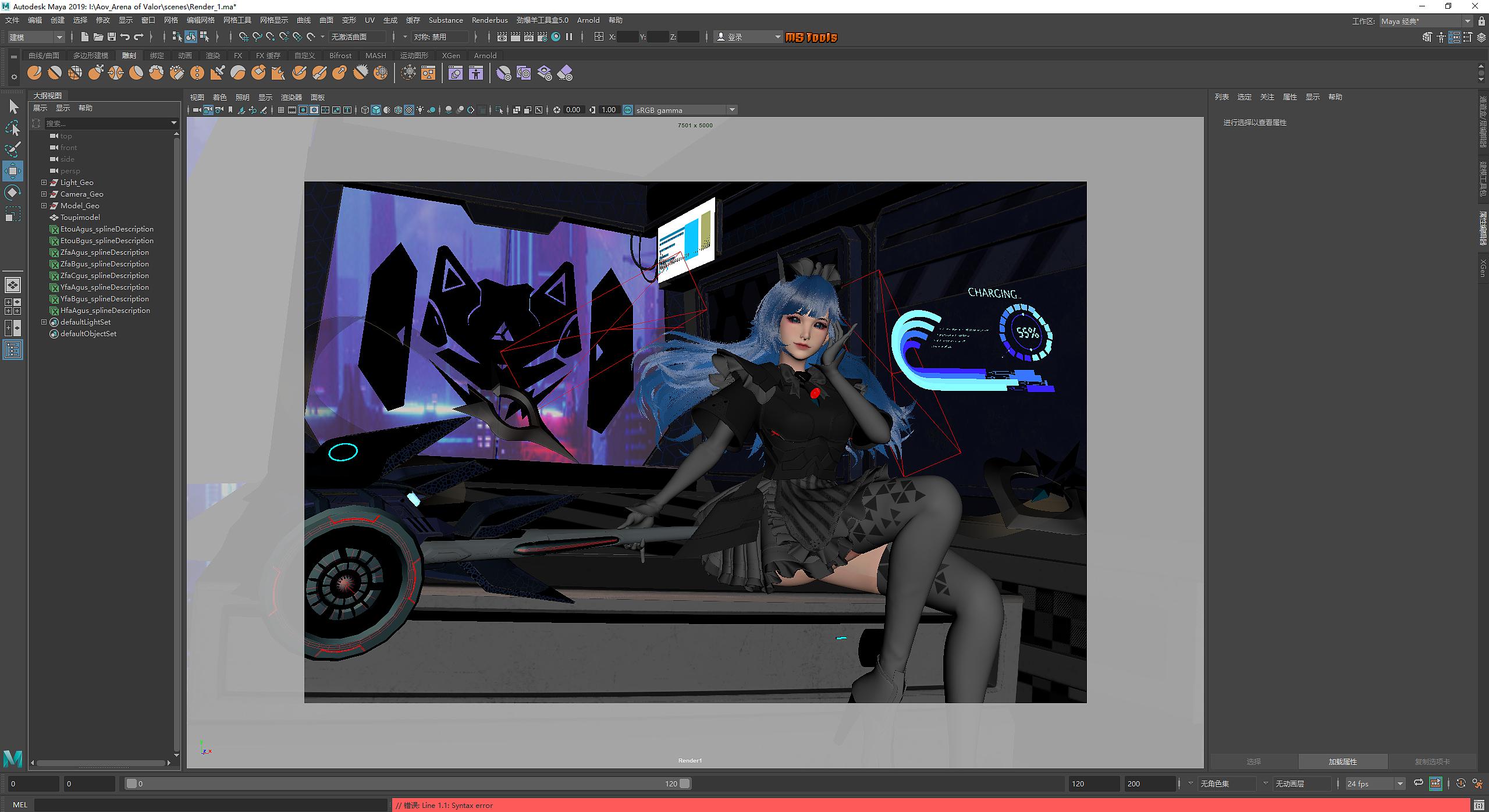Toggle viewport wireframe shading cube
Screen dimensions: 1489x812
pyautogui.click(x=365, y=110)
